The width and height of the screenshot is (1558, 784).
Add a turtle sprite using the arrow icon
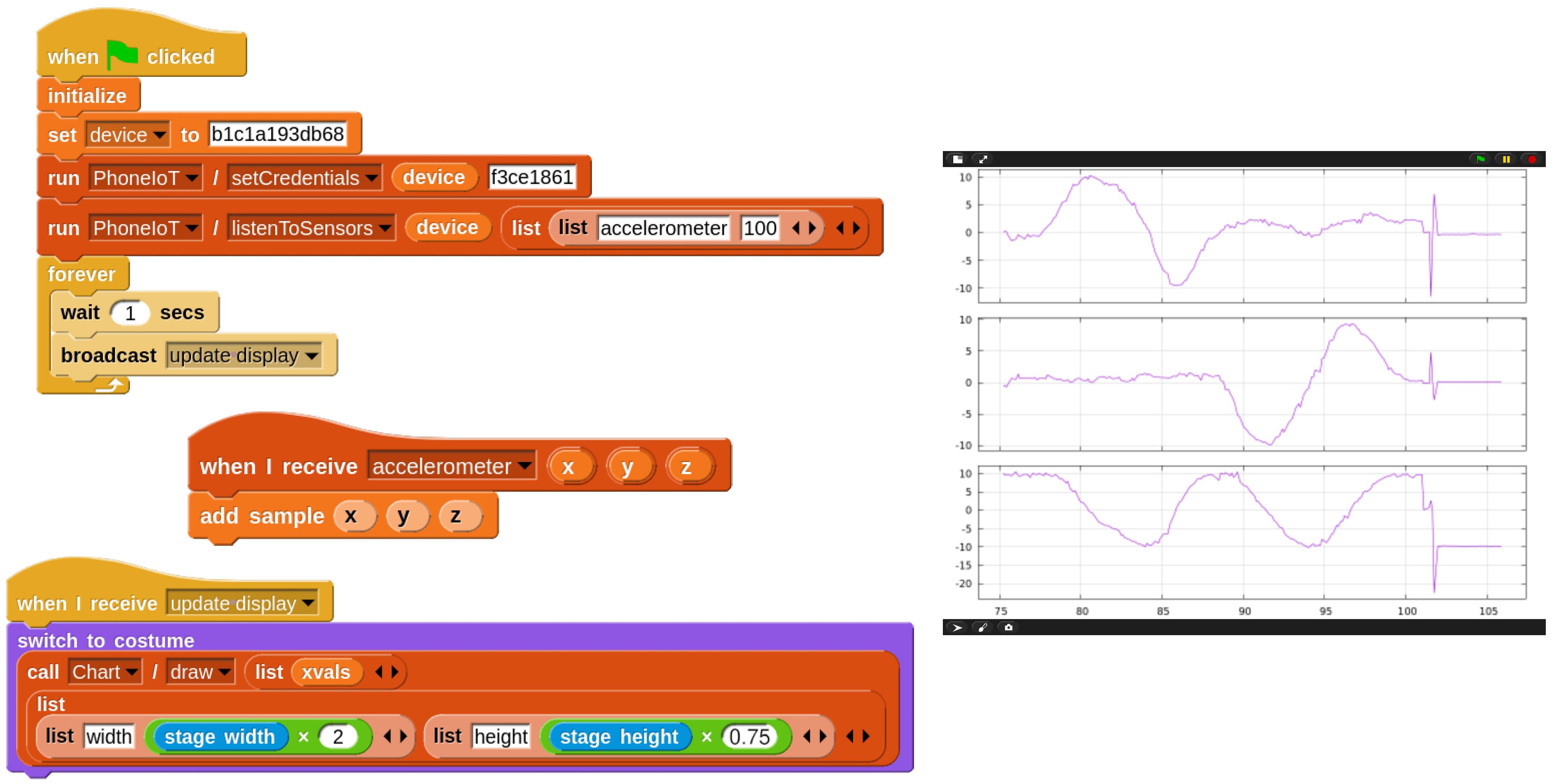(957, 627)
